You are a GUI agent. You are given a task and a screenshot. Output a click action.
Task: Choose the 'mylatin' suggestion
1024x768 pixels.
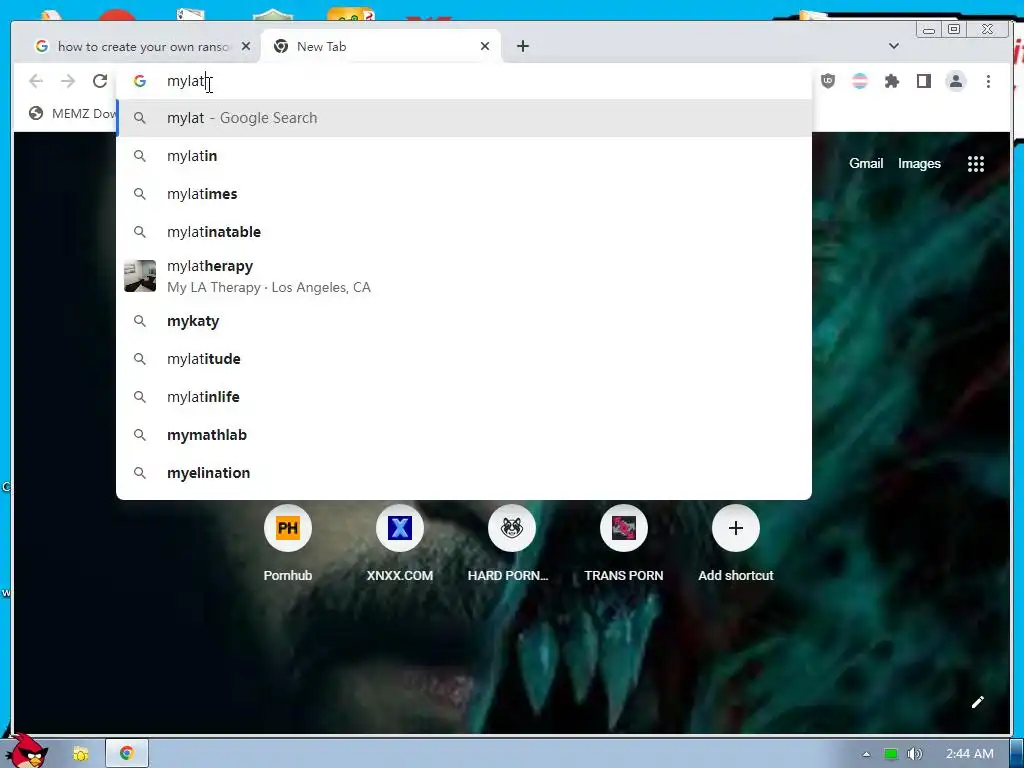click(464, 156)
